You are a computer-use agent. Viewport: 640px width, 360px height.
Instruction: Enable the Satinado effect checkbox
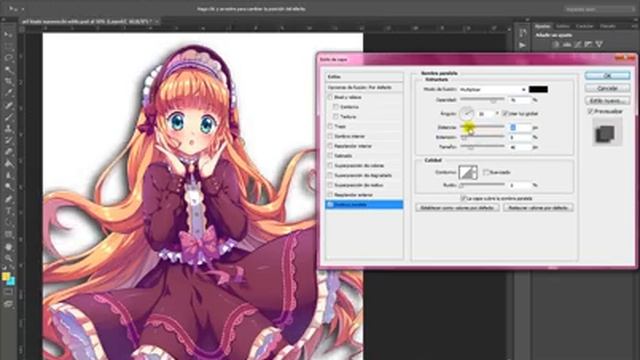(x=330, y=156)
